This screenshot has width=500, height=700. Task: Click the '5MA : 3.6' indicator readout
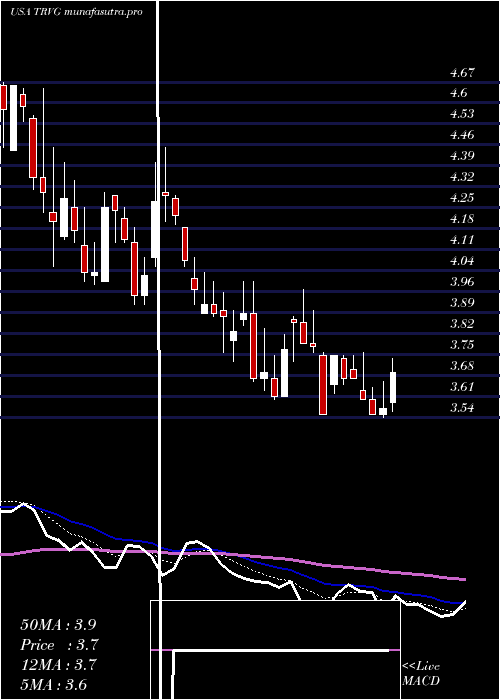(x=54, y=685)
